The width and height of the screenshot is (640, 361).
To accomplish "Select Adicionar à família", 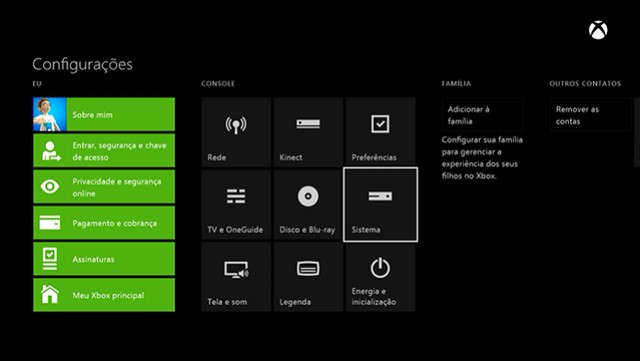I will [x=482, y=115].
